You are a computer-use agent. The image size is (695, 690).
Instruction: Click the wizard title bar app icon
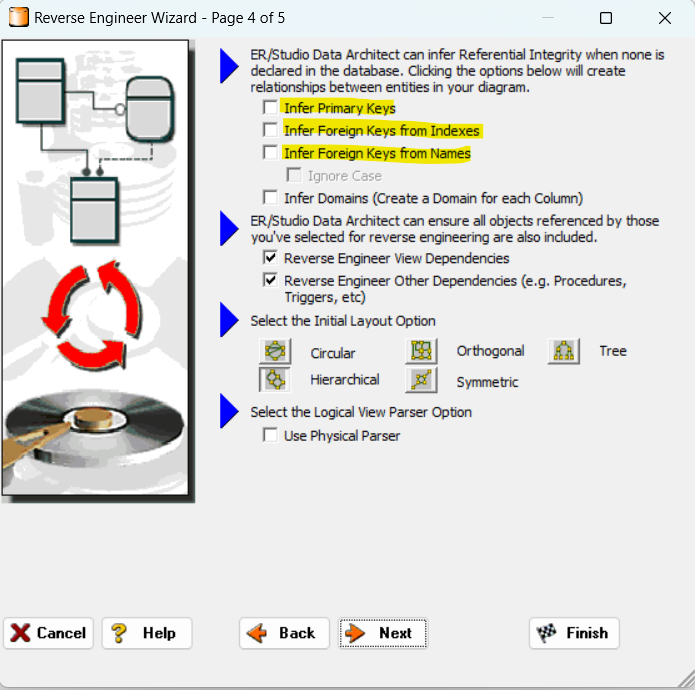(19, 18)
